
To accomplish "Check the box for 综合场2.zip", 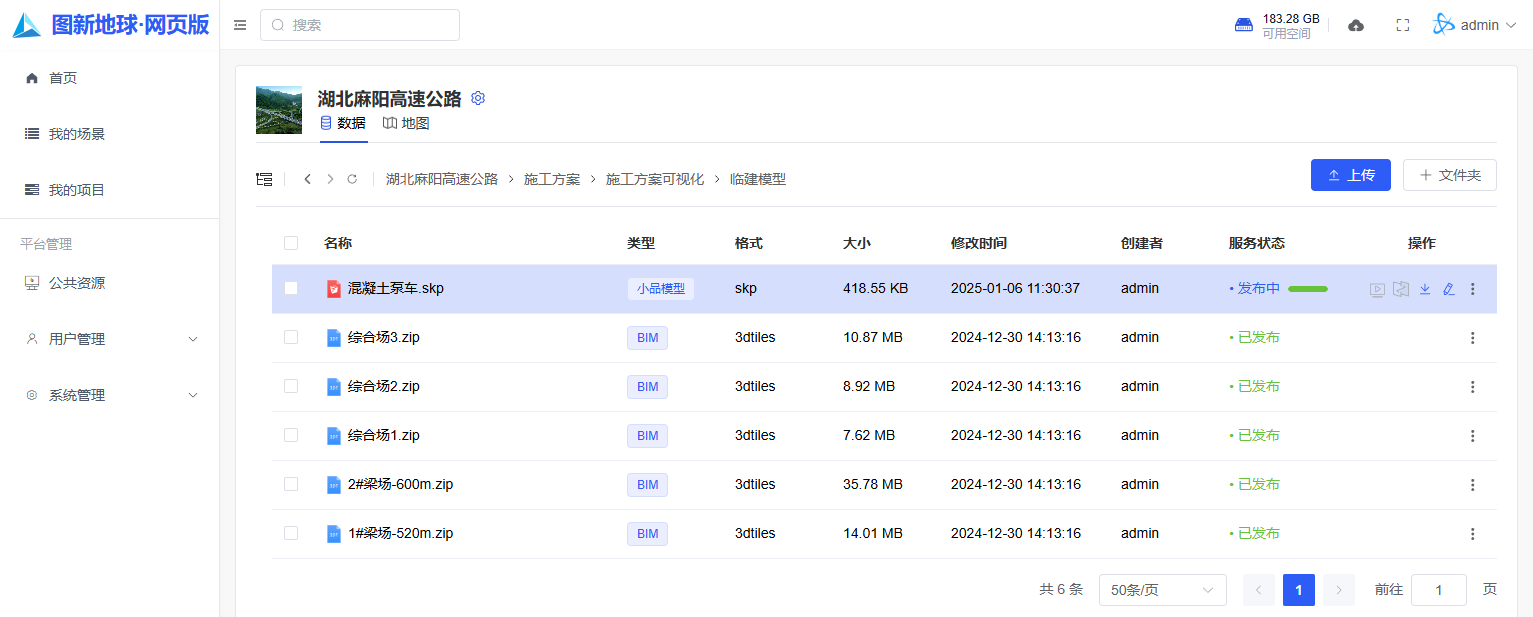I will pos(291,386).
